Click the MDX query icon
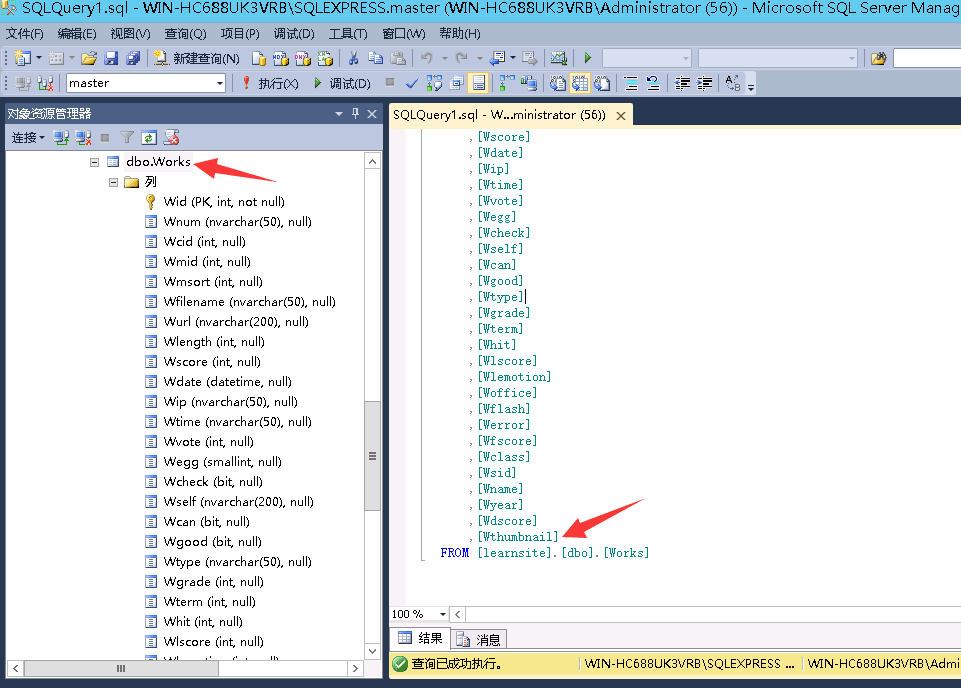Screen dimensions: 961x688 (x=281, y=58)
